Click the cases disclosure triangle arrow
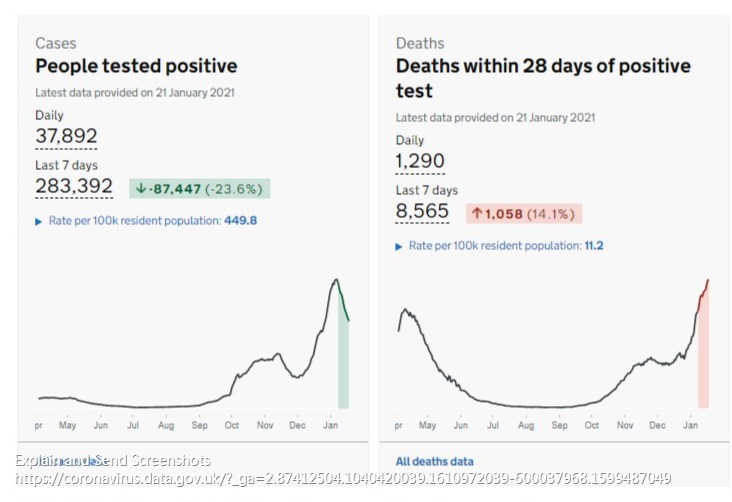This screenshot has width=732, height=502. pos(39,221)
